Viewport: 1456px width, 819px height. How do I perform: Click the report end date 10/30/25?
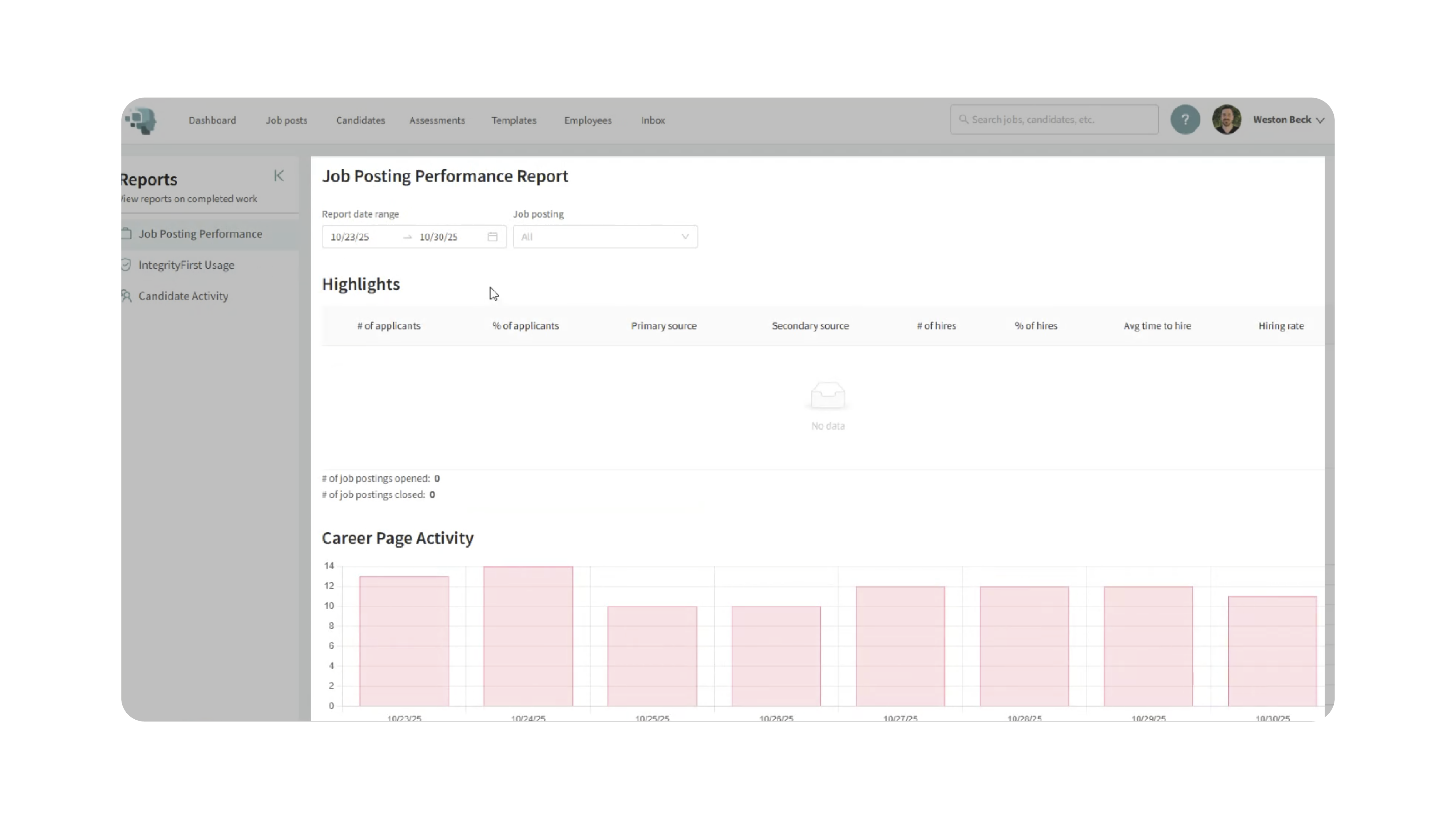click(x=439, y=237)
